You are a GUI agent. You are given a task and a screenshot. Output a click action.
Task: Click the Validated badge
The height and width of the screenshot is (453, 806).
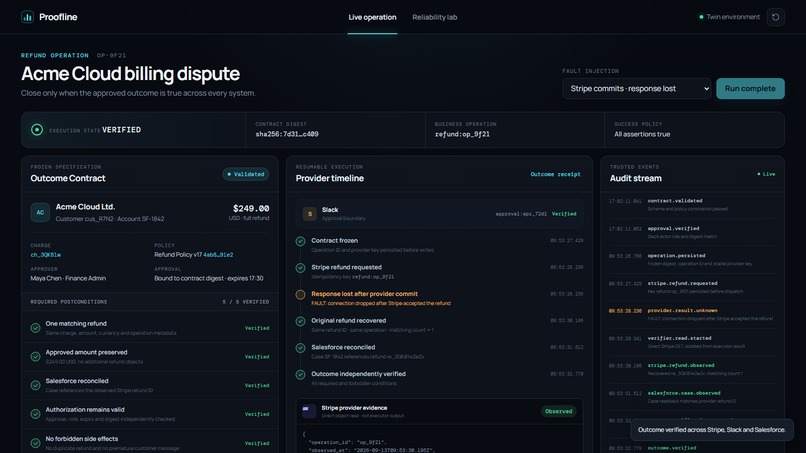(x=246, y=174)
